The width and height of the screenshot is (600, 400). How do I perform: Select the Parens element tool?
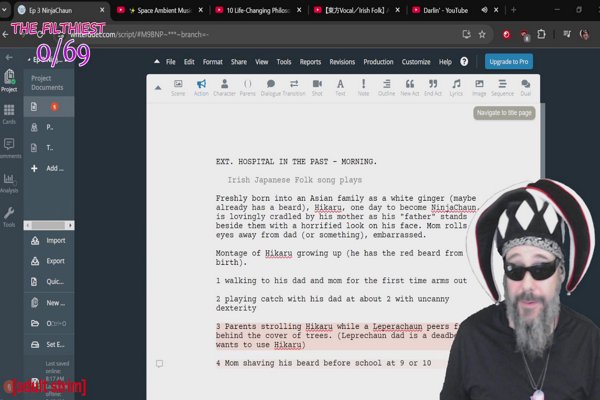(248, 88)
